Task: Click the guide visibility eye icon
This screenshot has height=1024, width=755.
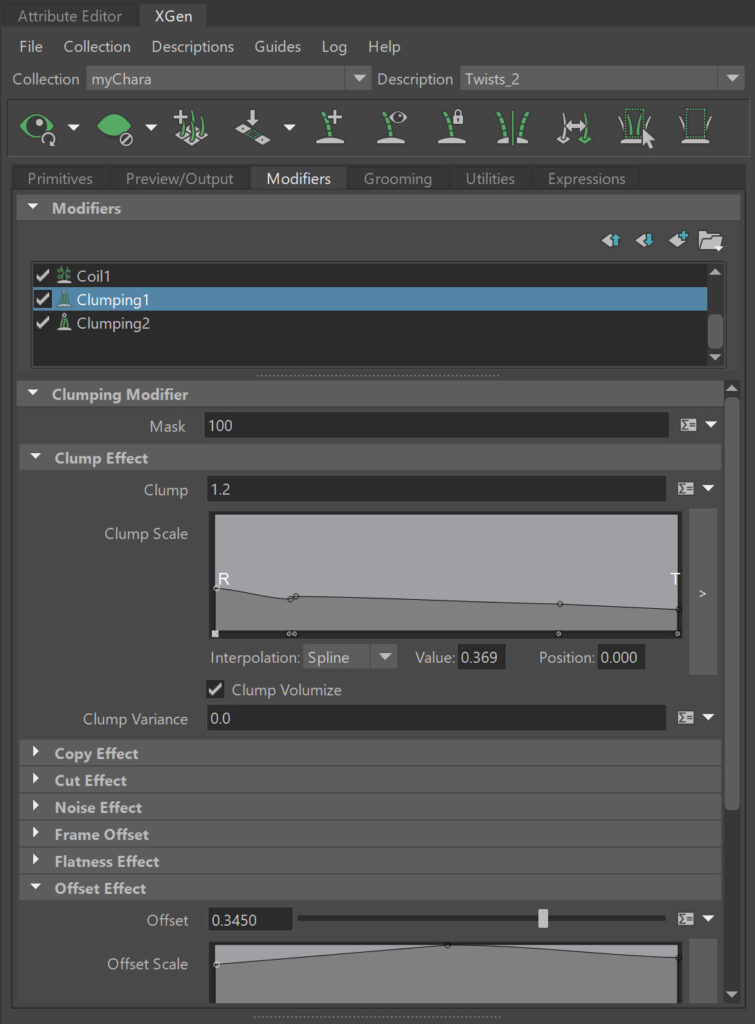Action: 392,127
